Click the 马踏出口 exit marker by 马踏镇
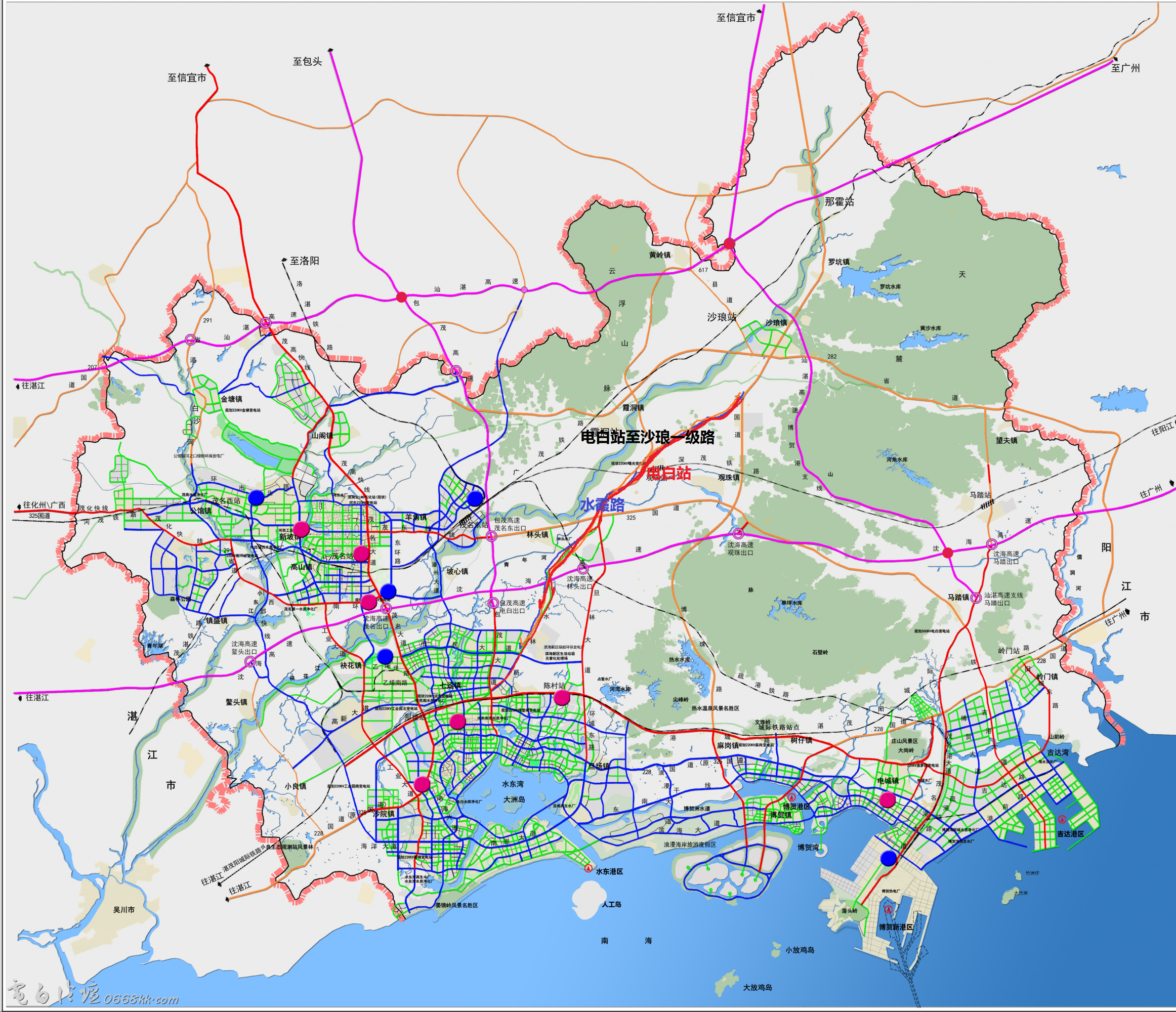This screenshot has width=1176, height=1012. [976, 597]
